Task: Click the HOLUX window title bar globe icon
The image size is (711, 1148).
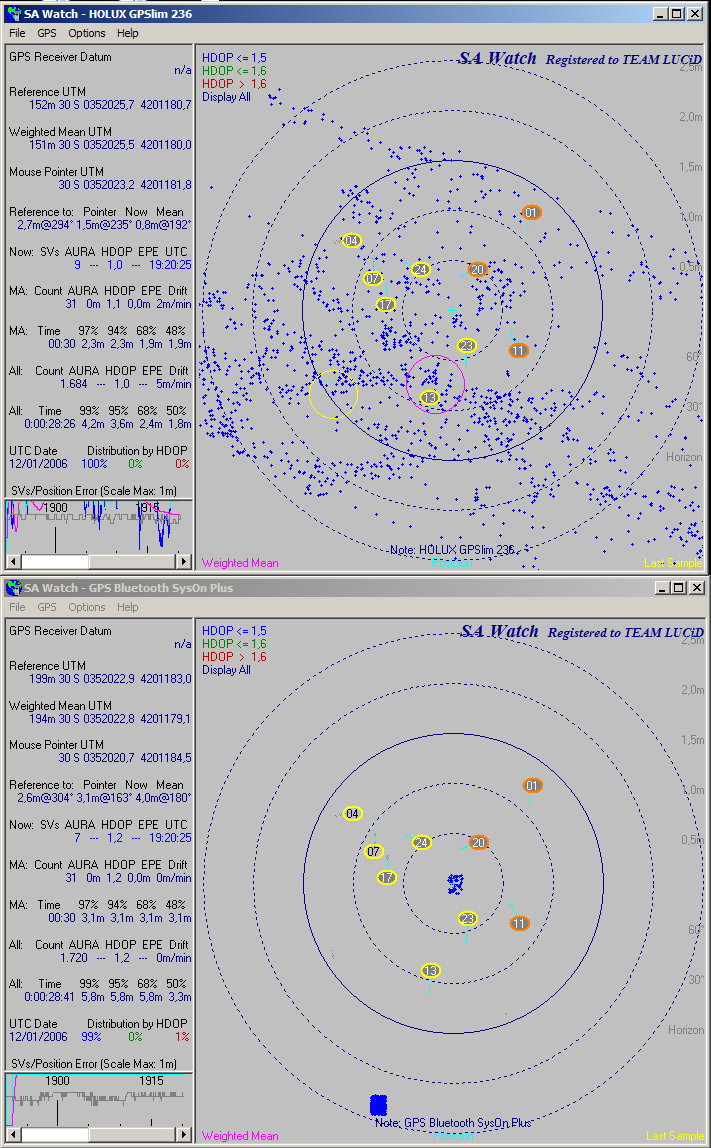Action: pyautogui.click(x=13, y=13)
